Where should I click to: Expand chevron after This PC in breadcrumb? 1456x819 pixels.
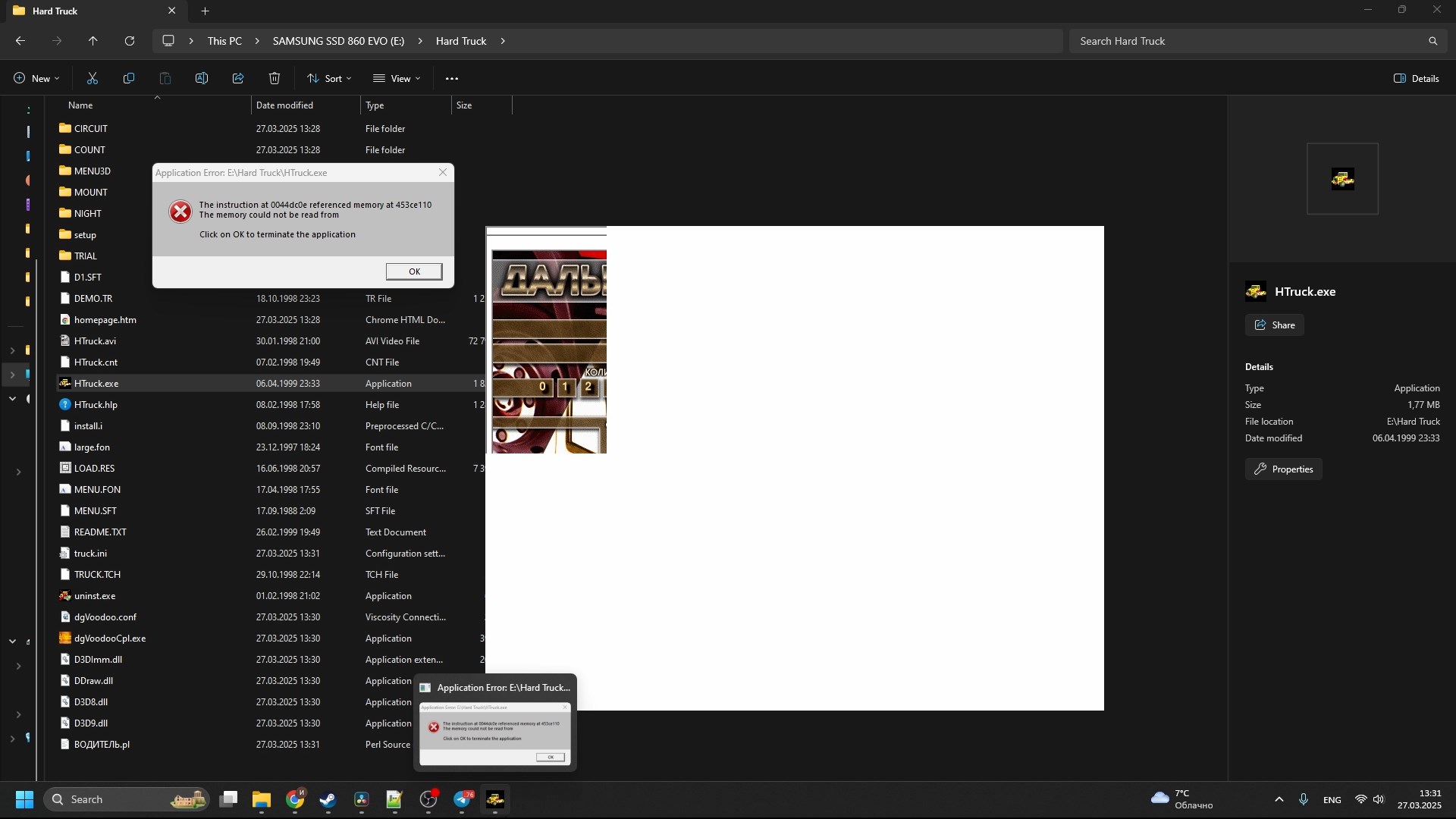point(257,41)
